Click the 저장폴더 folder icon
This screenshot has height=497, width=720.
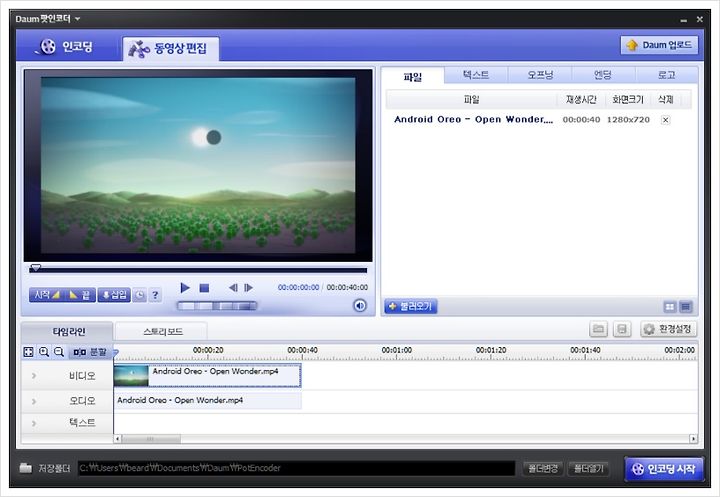coord(26,468)
